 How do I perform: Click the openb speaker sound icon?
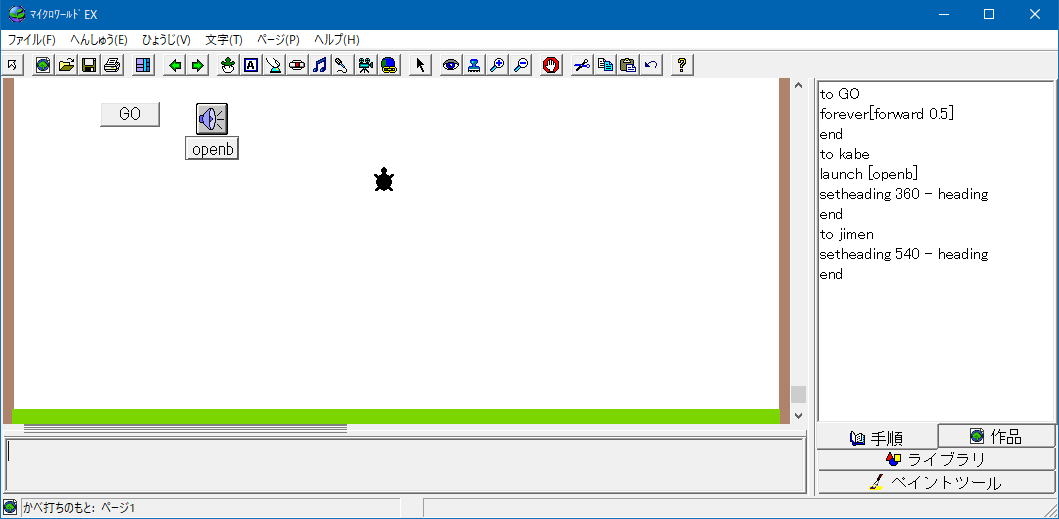[x=212, y=119]
